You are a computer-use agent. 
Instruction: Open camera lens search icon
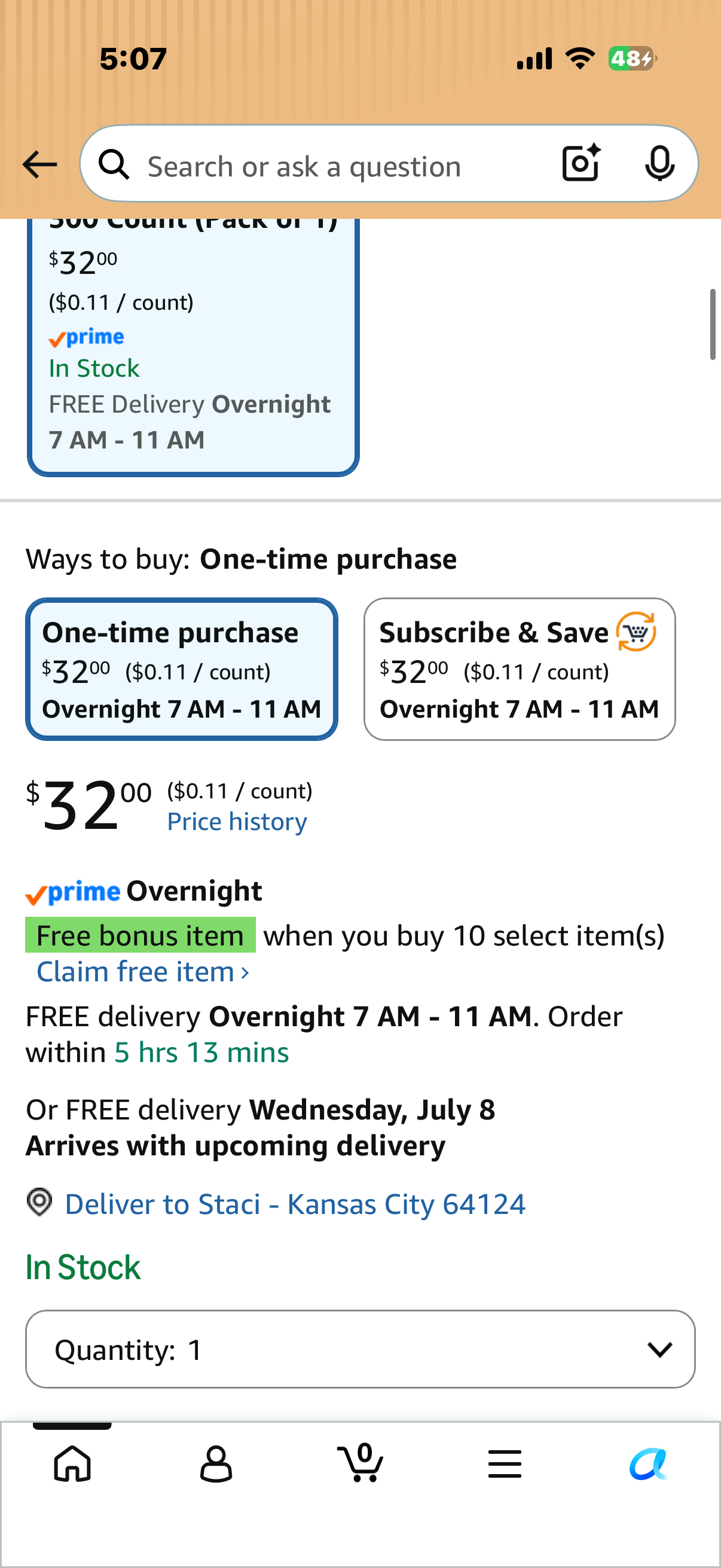pos(581,163)
